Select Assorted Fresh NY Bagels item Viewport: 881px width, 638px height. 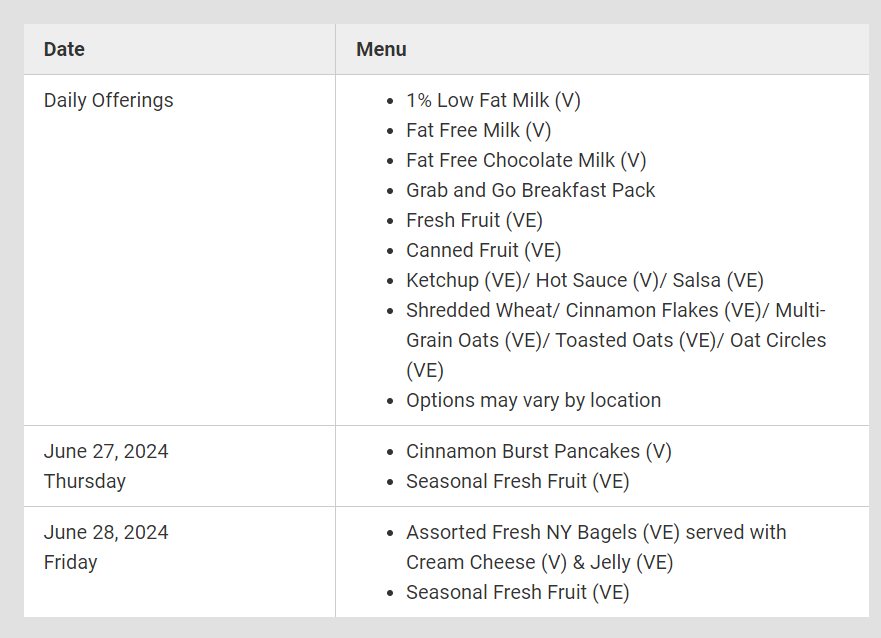pyautogui.click(x=596, y=548)
